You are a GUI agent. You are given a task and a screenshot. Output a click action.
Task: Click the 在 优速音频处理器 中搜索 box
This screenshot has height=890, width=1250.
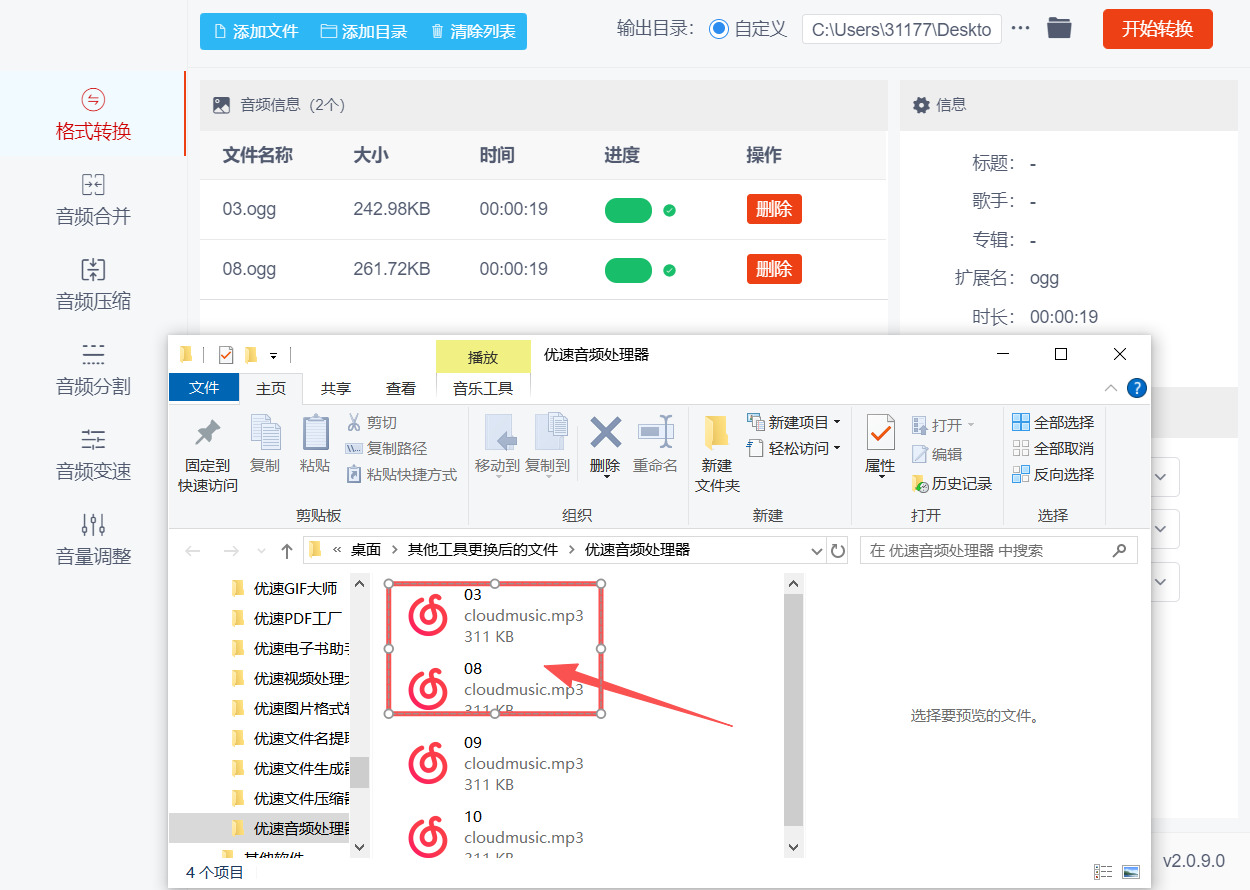[x=999, y=550]
